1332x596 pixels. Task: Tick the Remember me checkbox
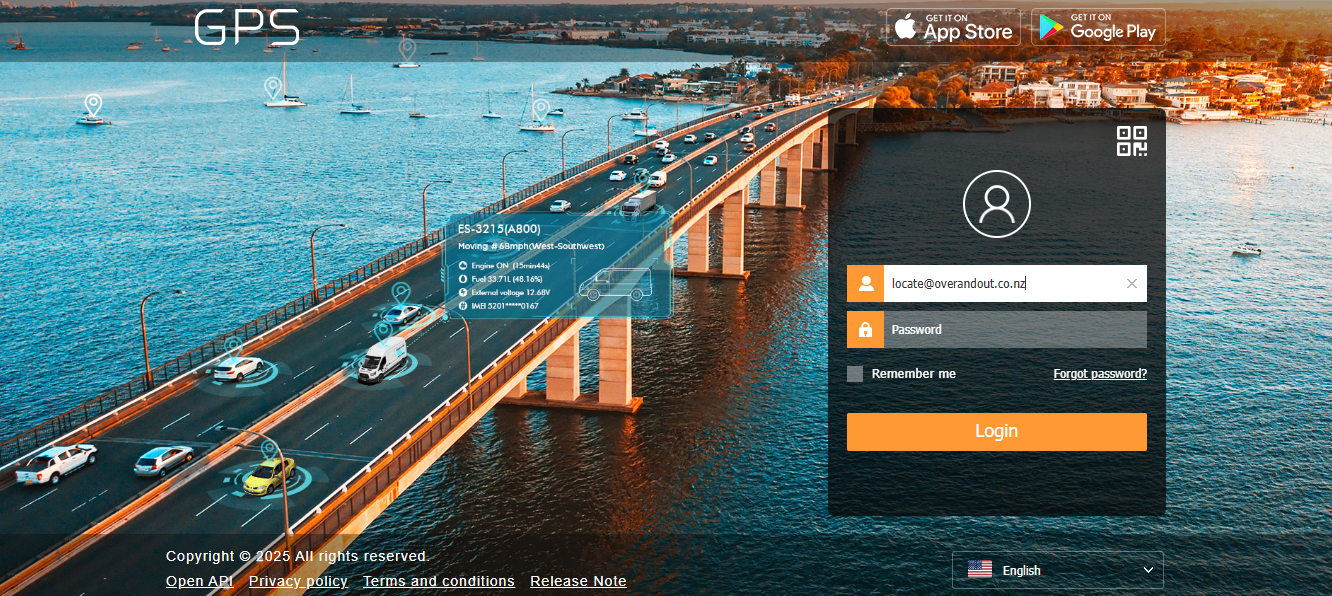point(855,374)
